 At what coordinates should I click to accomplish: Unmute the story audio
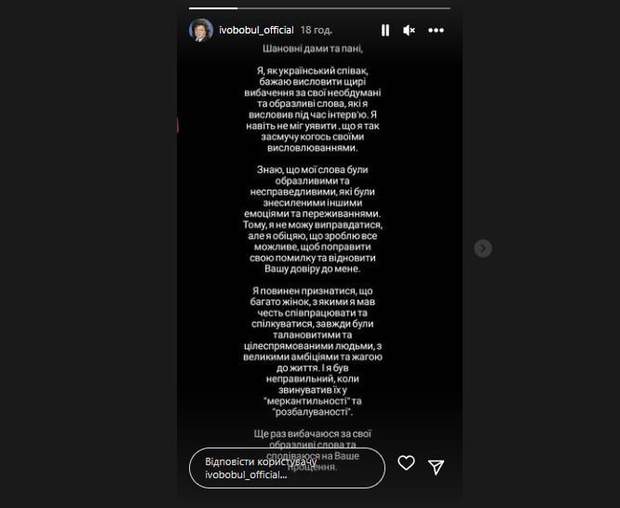pyautogui.click(x=409, y=30)
